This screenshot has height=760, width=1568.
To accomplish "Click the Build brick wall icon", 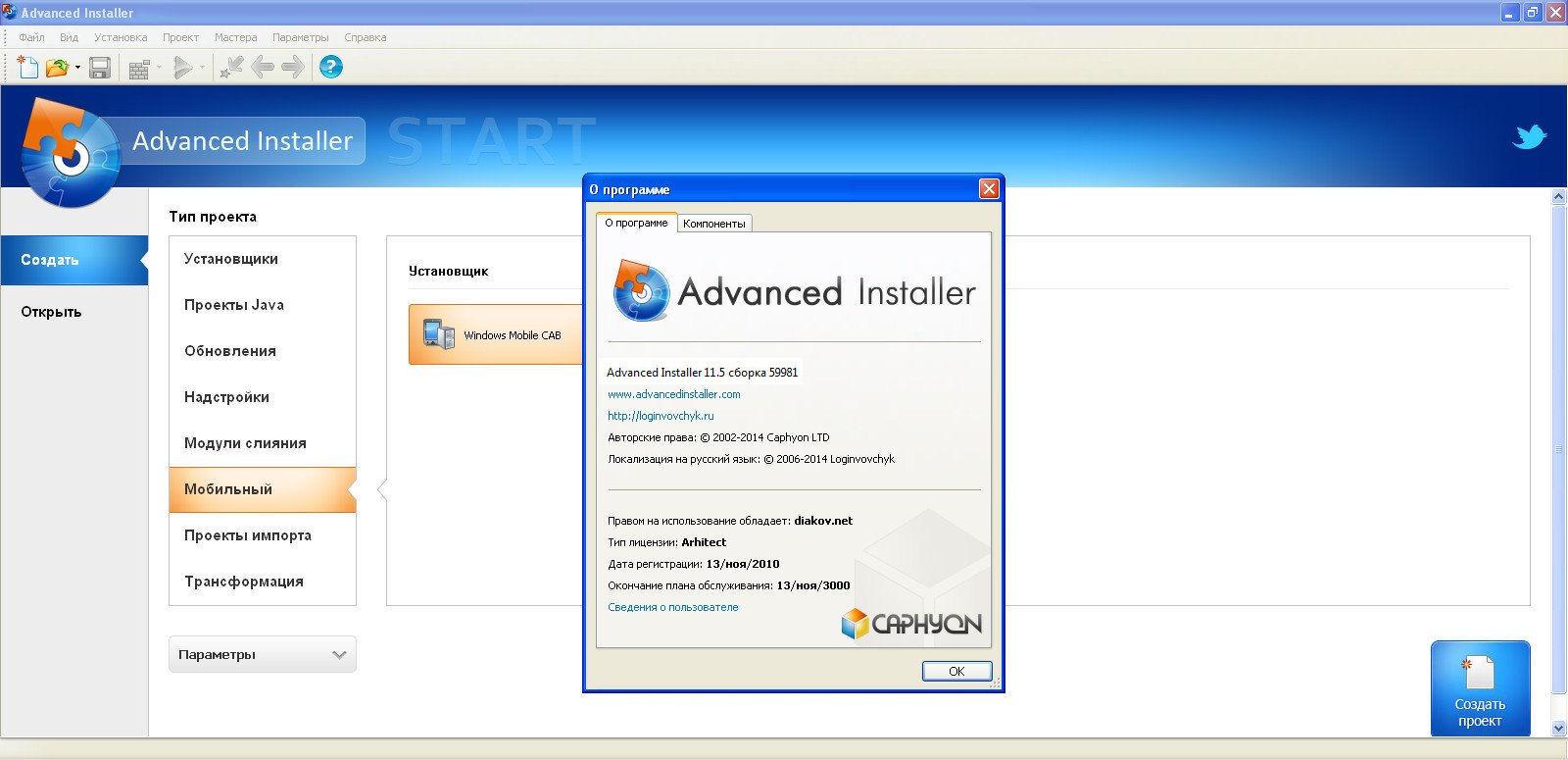I will pos(139,68).
